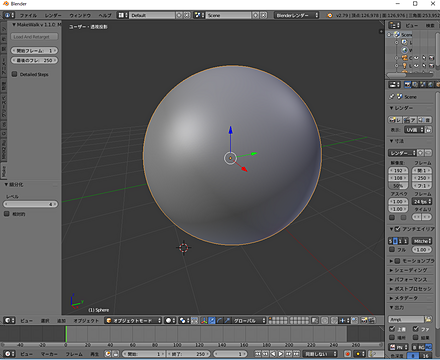Click the Load And Retarget button
Screen dimensions: 440x360
(x=34, y=37)
